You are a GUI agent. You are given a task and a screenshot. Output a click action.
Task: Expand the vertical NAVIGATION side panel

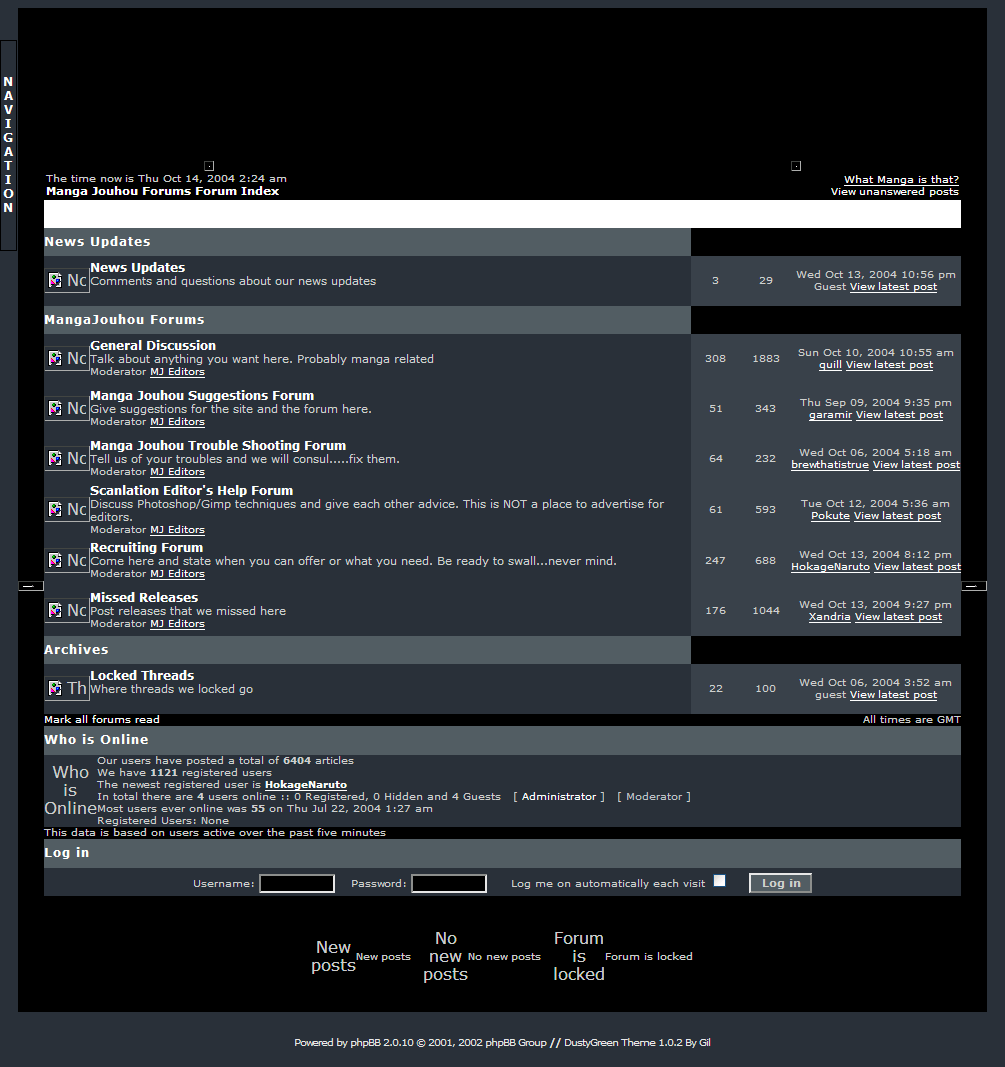[x=8, y=145]
